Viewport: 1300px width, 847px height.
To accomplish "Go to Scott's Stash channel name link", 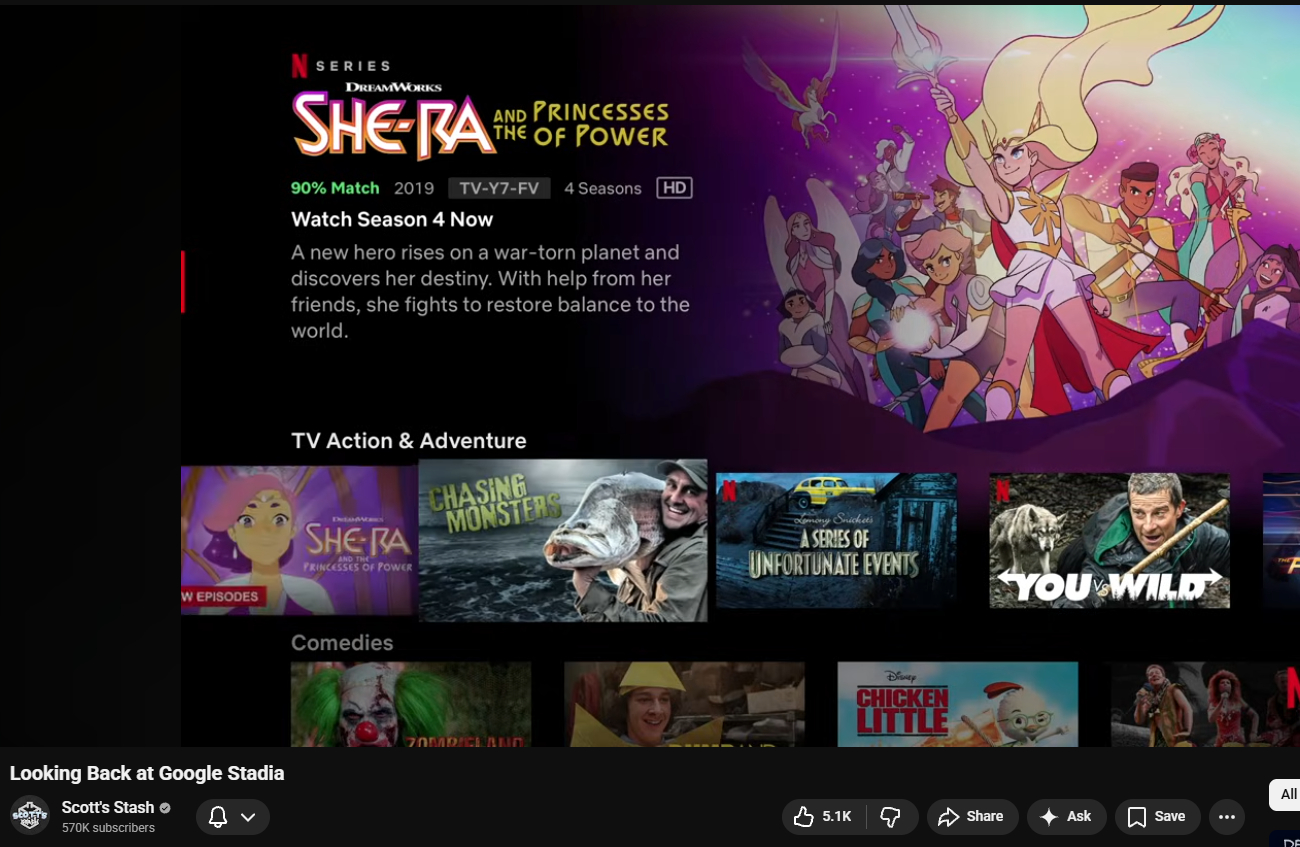I will [x=108, y=807].
